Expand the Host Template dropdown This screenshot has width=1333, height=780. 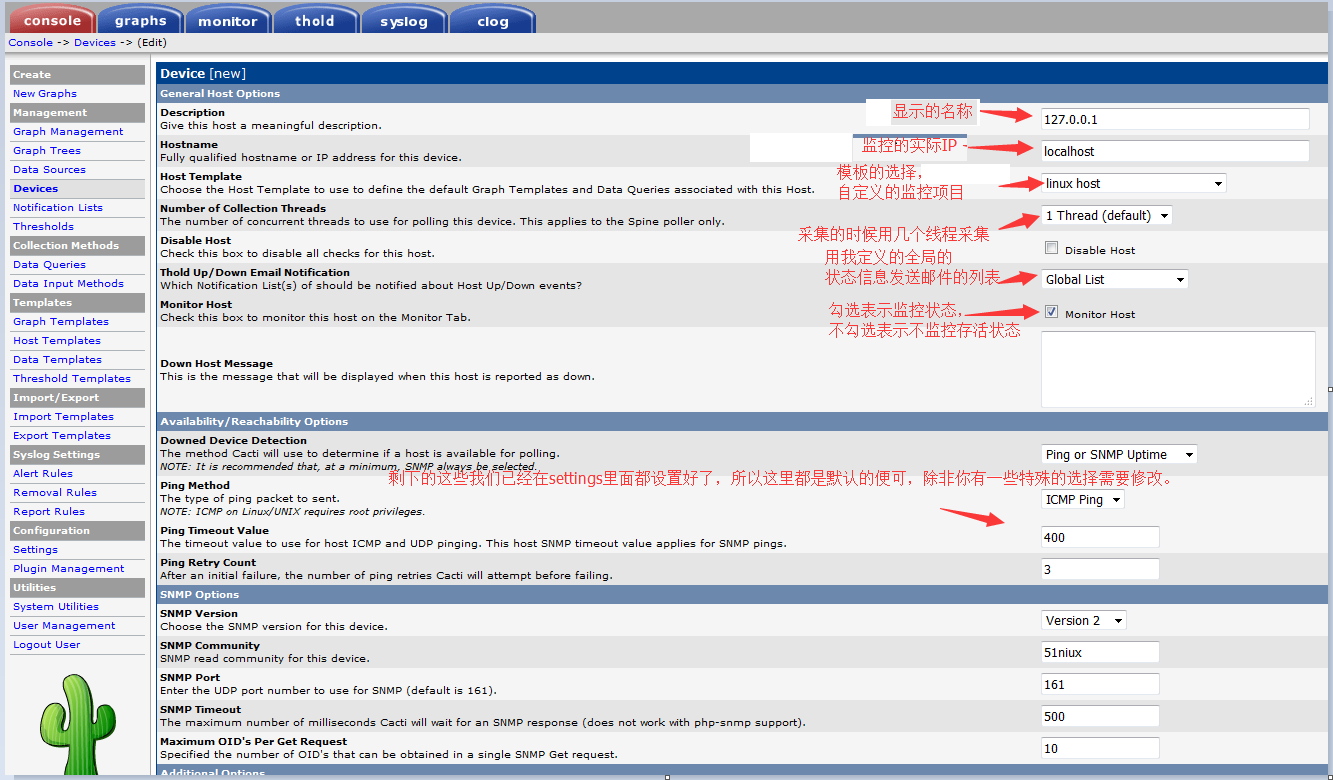pos(1133,184)
